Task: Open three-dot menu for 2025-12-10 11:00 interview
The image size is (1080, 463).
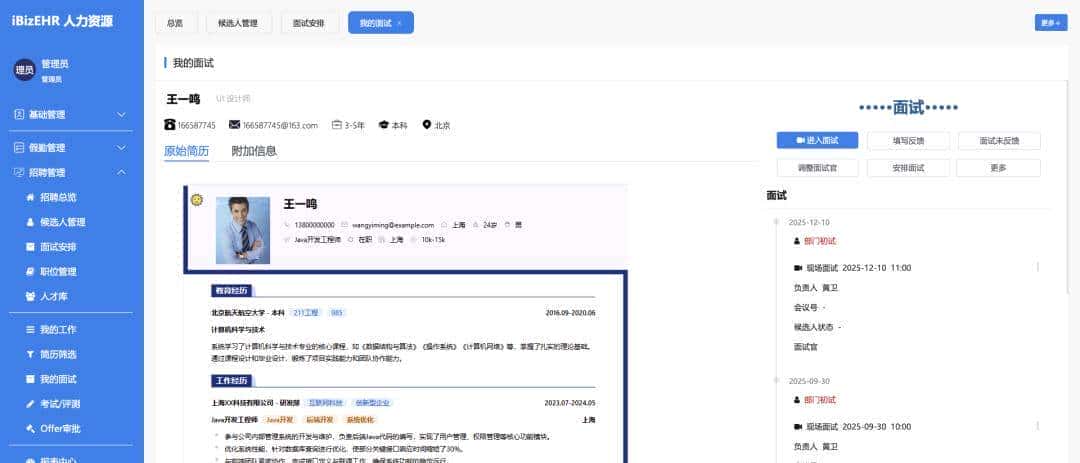Action: click(x=1038, y=267)
